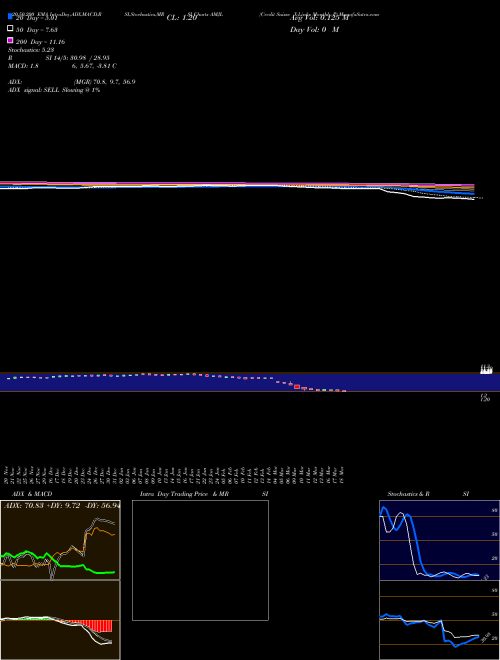Image resolution: width=500 pixels, height=660 pixels.
Task: Click the 'ADX: 70.83 +DY: 9.72' panel header
Action: (62, 506)
